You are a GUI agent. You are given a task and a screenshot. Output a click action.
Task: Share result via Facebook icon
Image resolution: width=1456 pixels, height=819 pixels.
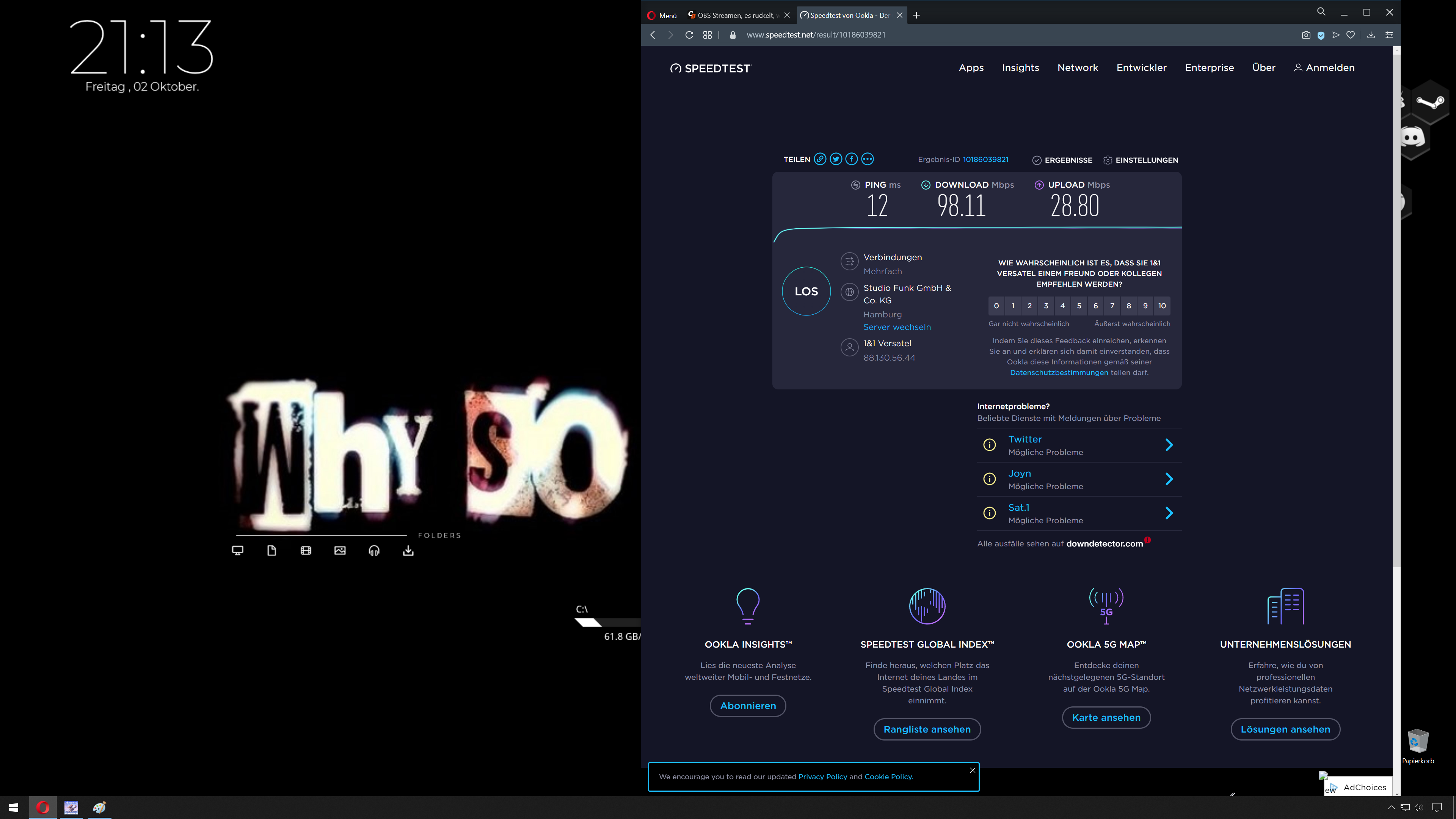coord(852,159)
